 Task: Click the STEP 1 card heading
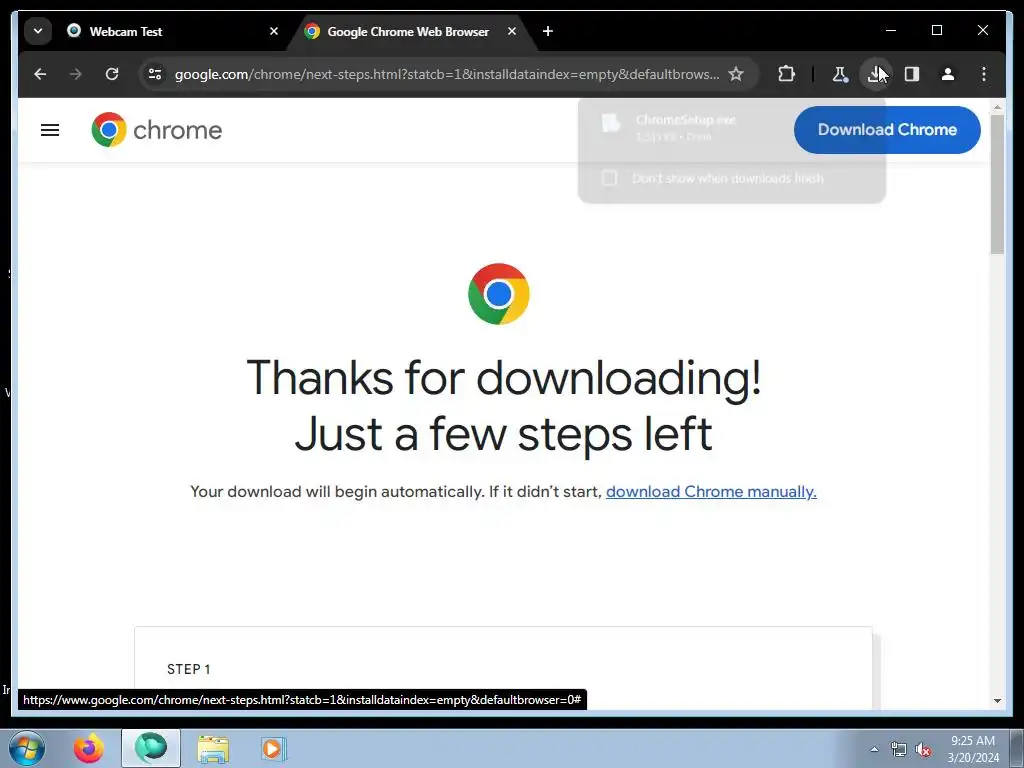click(188, 669)
